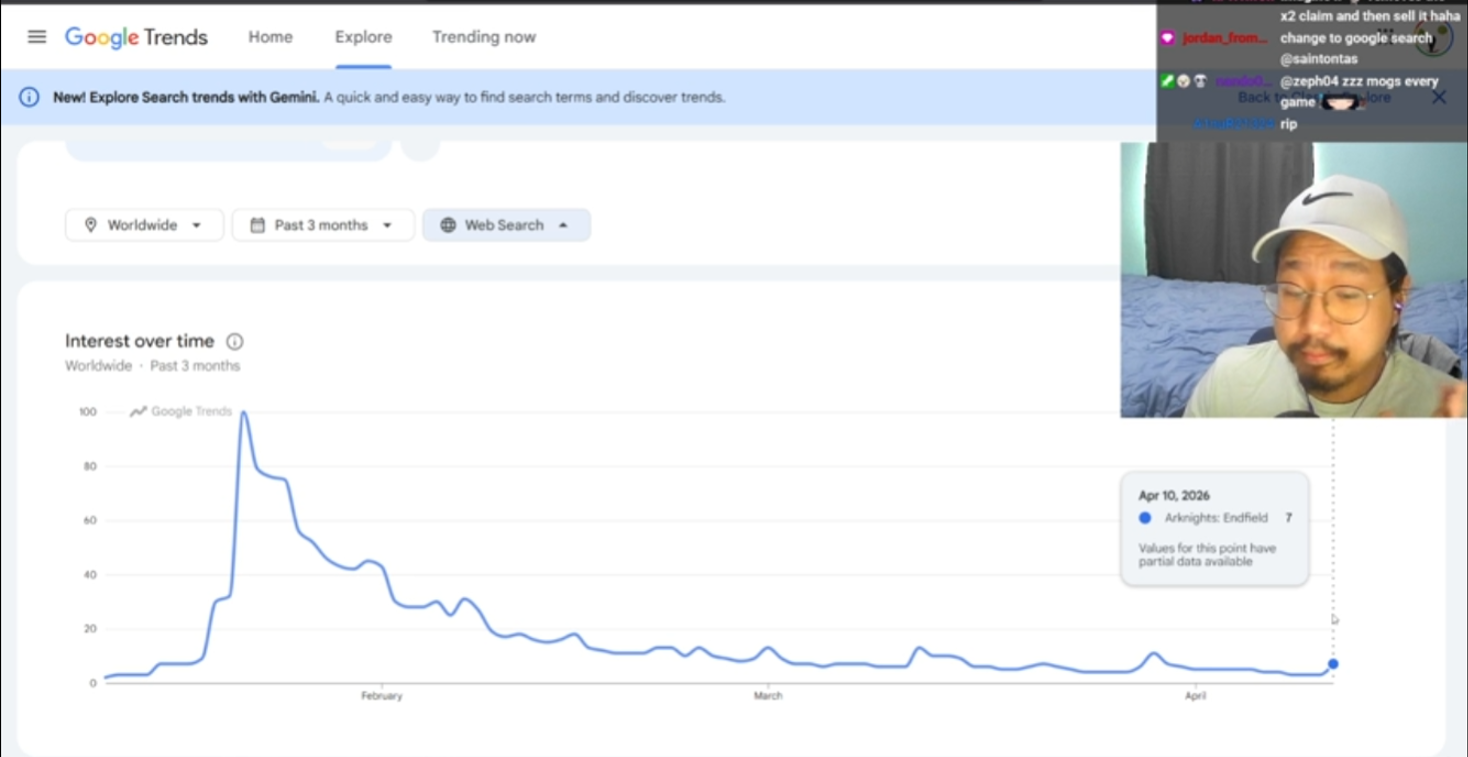The image size is (1468, 757).
Task: Click the "New! Explore Search trends with Gemini." text
Action: pyautogui.click(x=186, y=97)
